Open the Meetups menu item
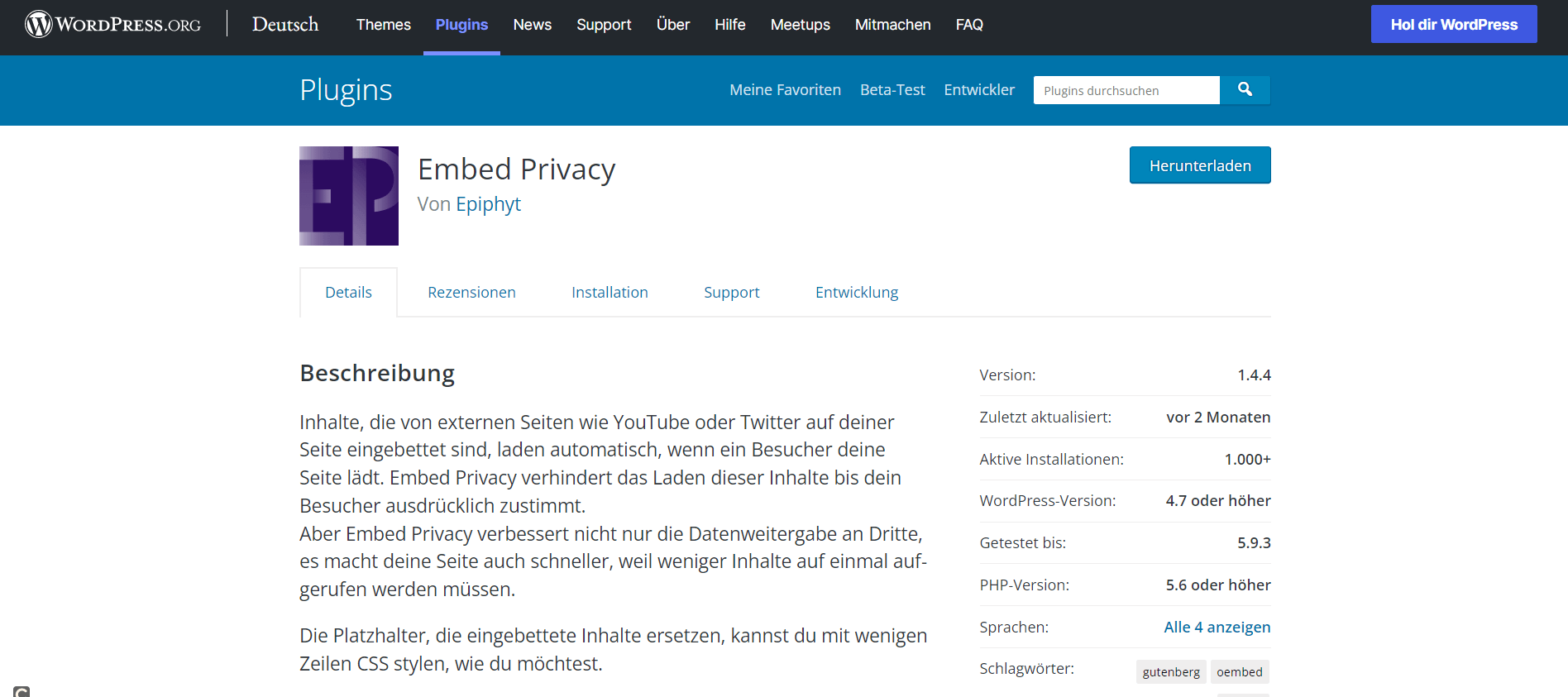 (801, 25)
